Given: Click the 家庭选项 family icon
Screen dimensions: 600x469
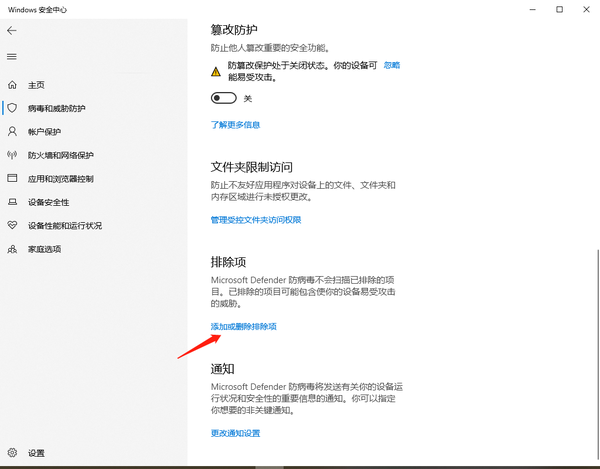Looking at the screenshot, I should point(13,249).
